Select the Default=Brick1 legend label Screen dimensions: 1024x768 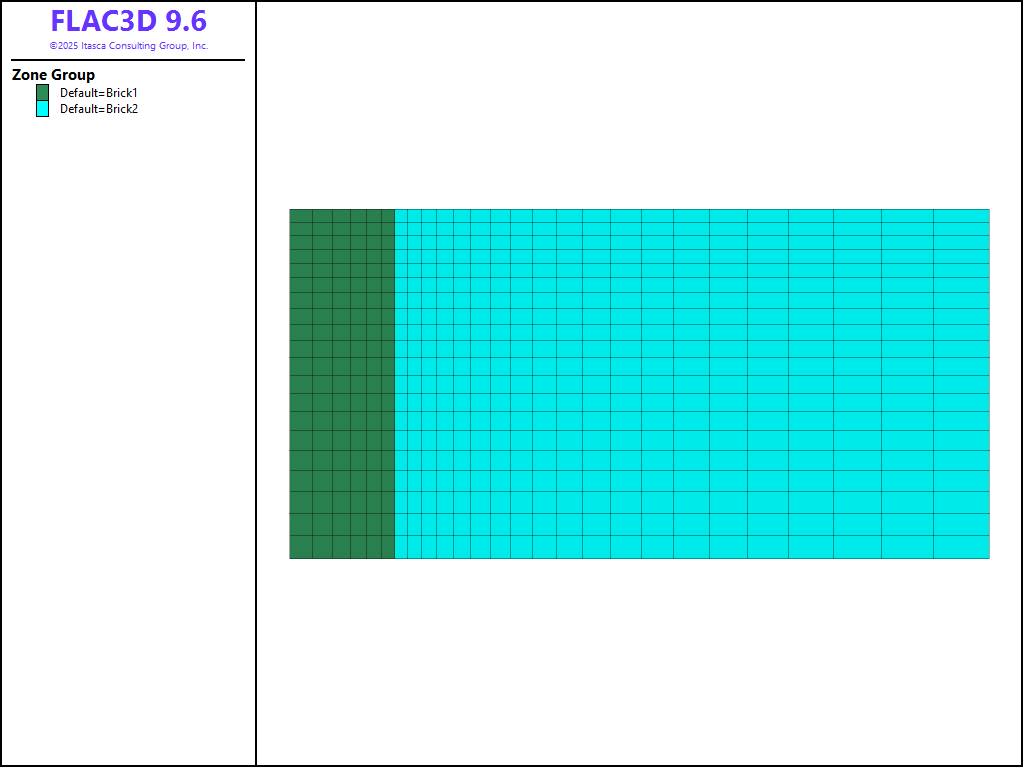(98, 93)
